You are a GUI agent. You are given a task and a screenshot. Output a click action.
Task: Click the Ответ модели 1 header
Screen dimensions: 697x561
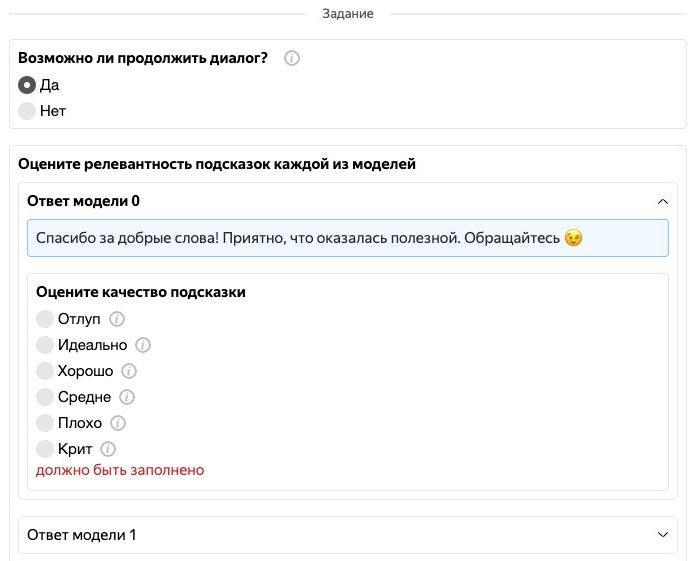click(82, 535)
